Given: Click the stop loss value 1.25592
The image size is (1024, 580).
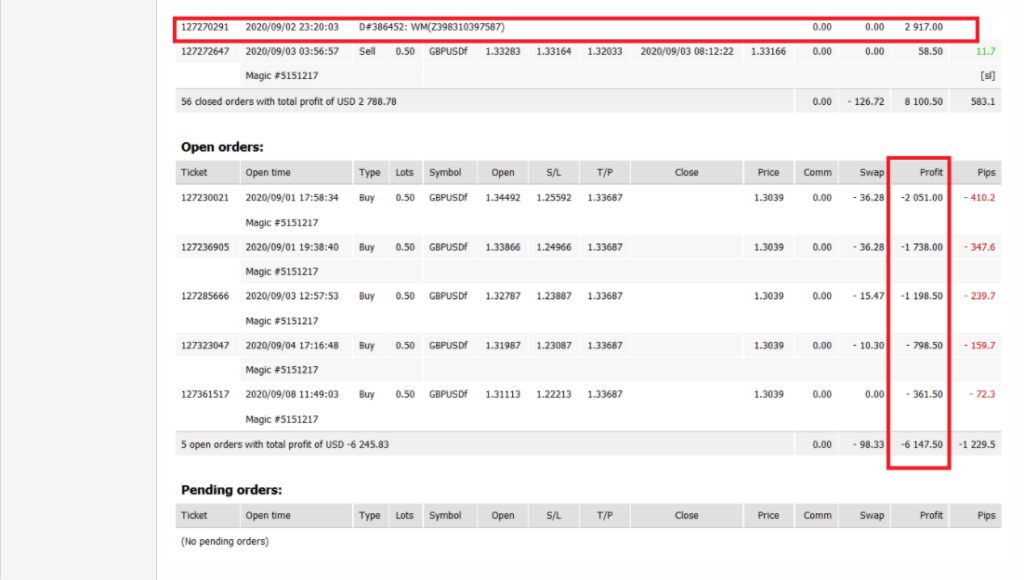Looking at the screenshot, I should point(554,198).
